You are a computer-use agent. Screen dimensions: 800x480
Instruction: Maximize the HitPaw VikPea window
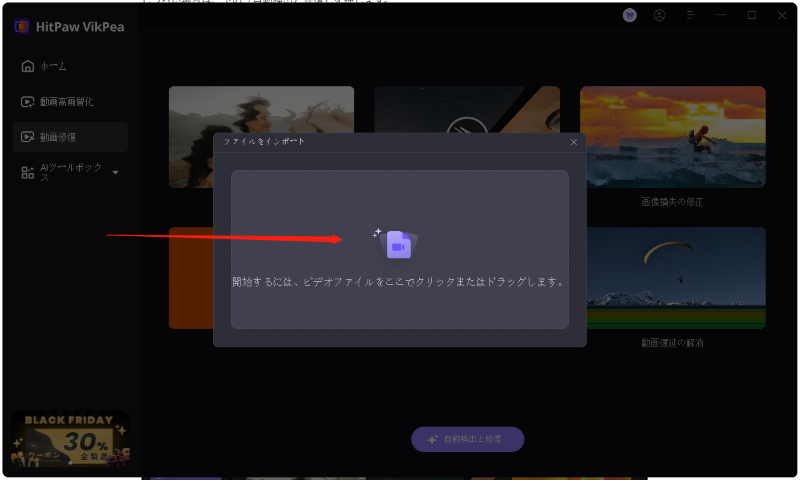[751, 15]
